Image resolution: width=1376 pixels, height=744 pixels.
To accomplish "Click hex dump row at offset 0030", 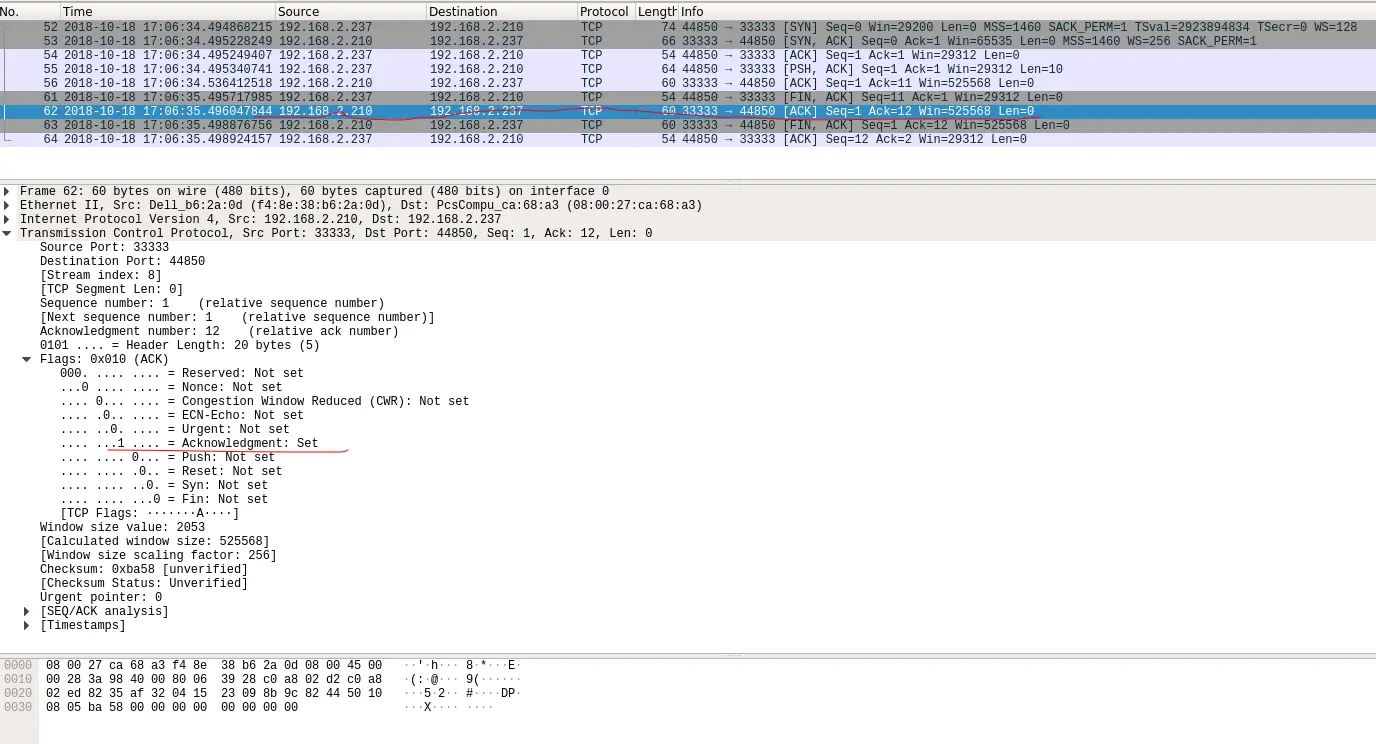I will (x=248, y=707).
